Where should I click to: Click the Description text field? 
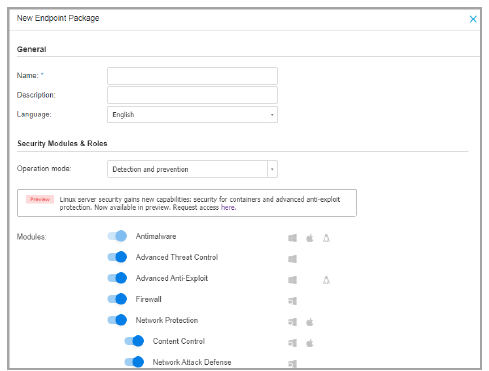(x=192, y=95)
